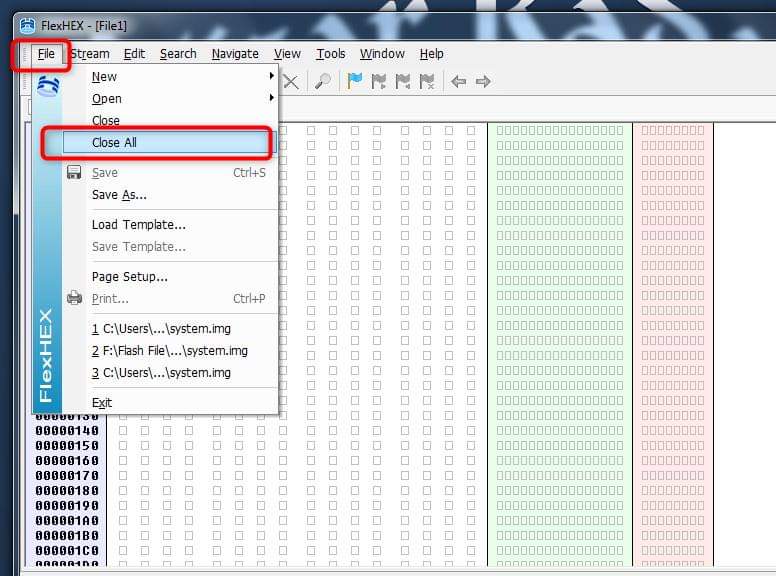The image size is (776, 576).
Task: Click the floppy disk icon beside Save
Action: [x=74, y=172]
